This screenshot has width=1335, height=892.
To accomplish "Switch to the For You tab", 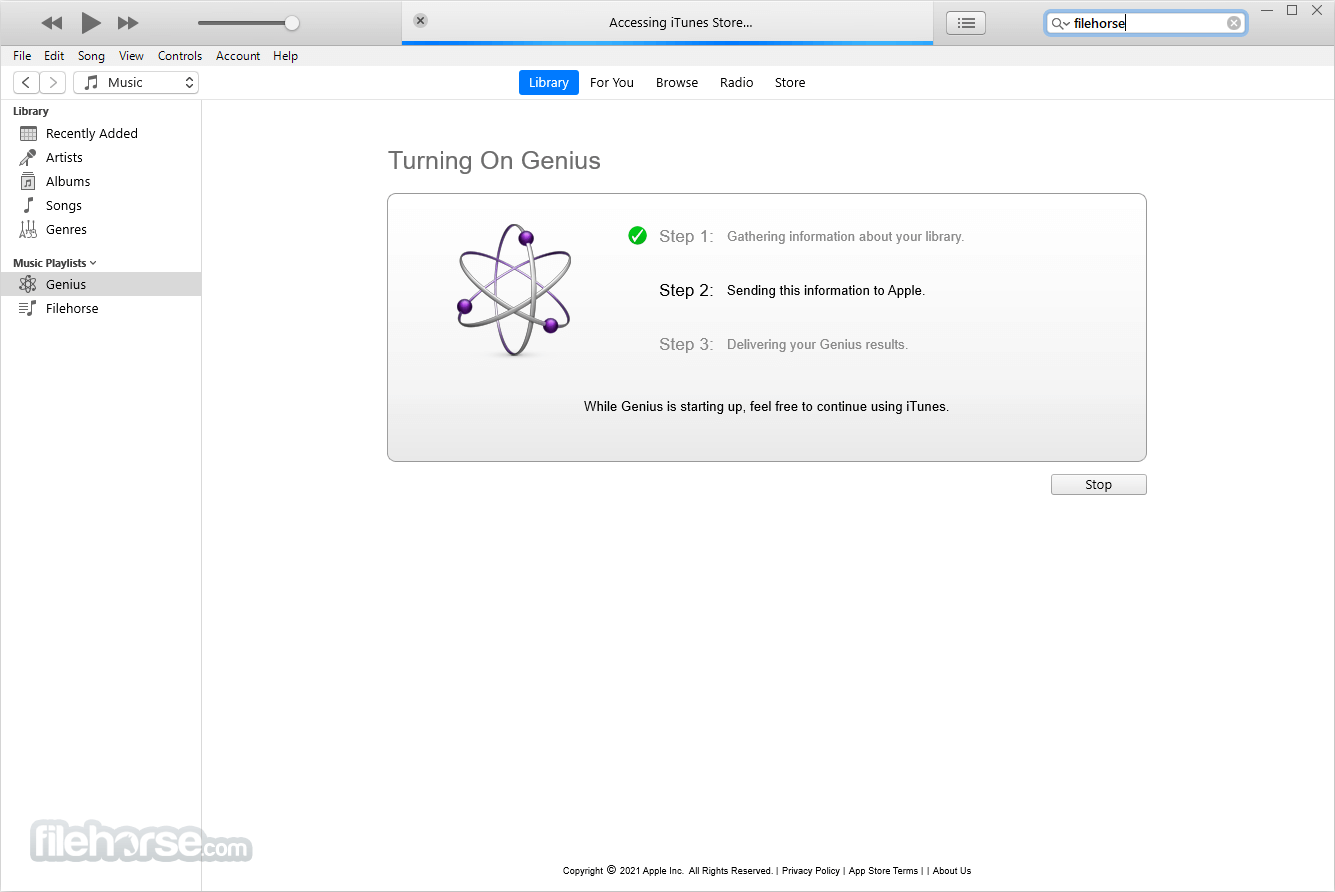I will 612,83.
